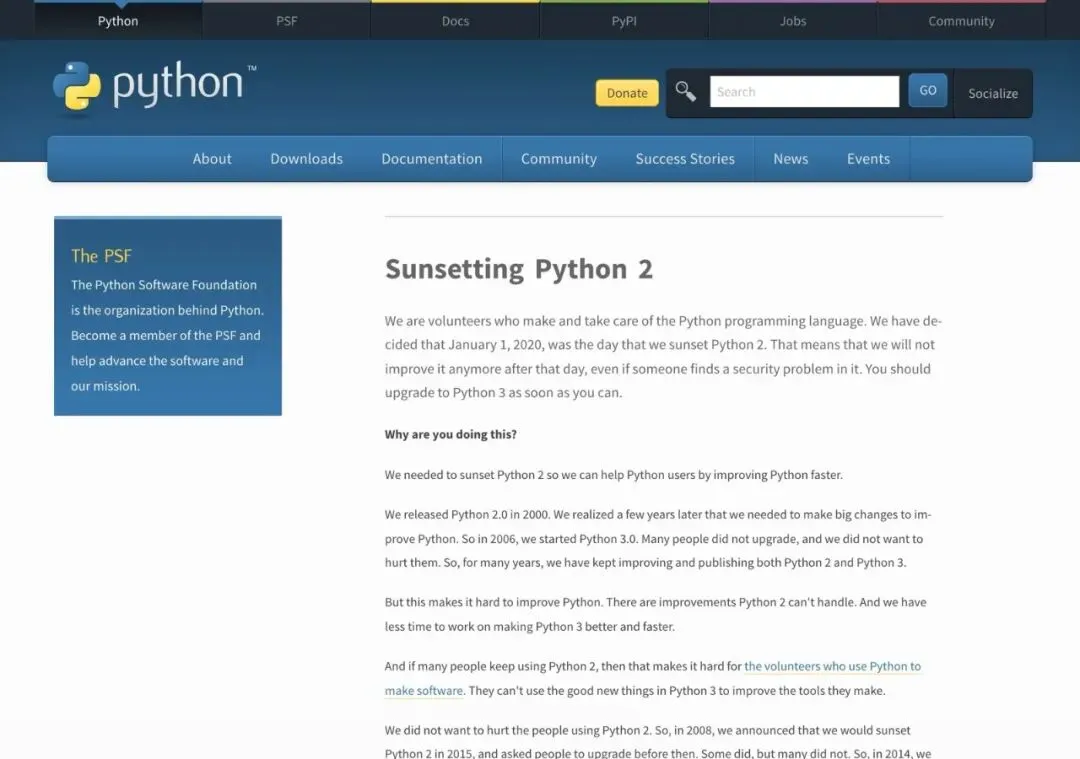Image resolution: width=1080 pixels, height=759 pixels.
Task: Open the Events navigation menu
Action: point(869,159)
